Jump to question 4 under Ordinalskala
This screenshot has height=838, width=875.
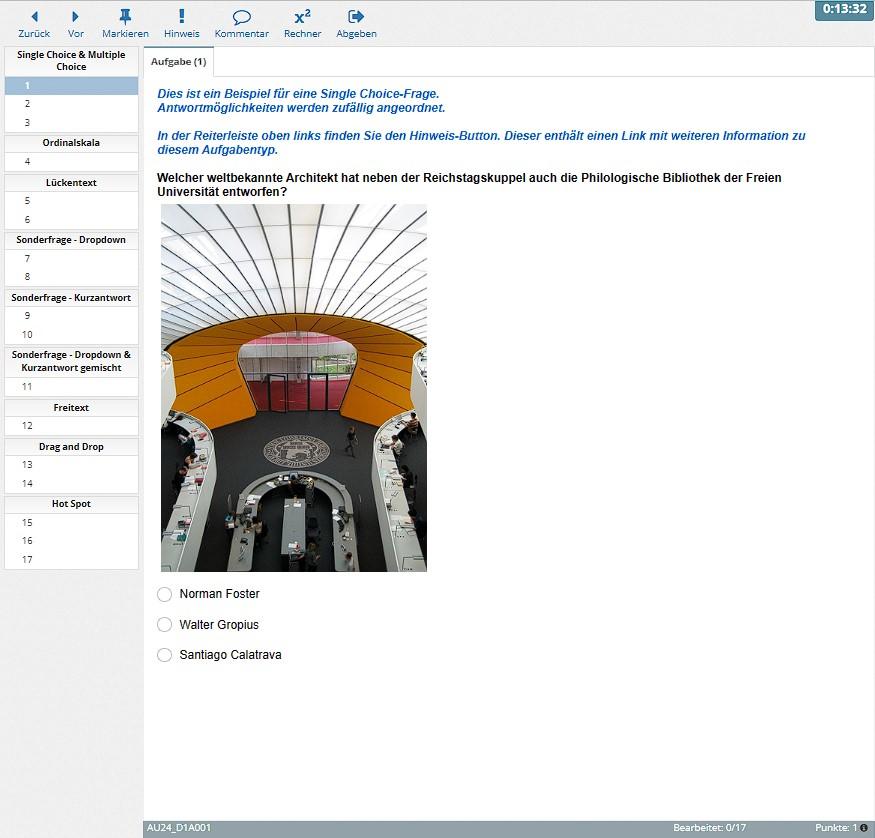coord(71,161)
